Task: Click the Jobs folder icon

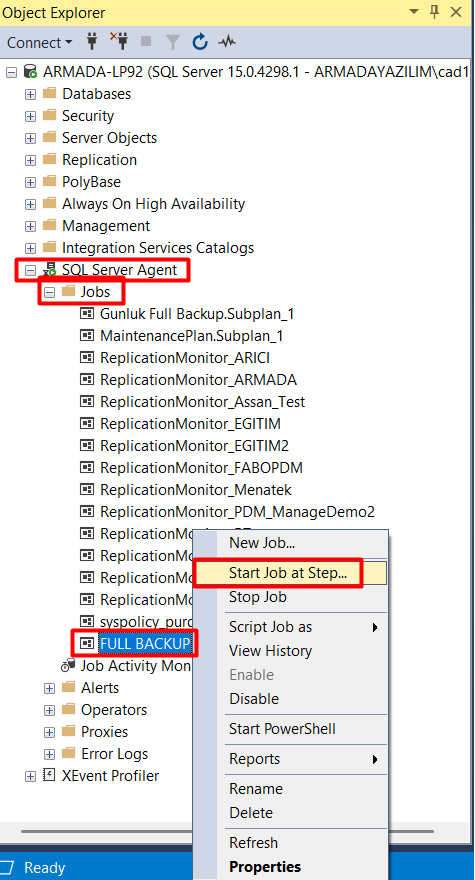Action: point(68,291)
